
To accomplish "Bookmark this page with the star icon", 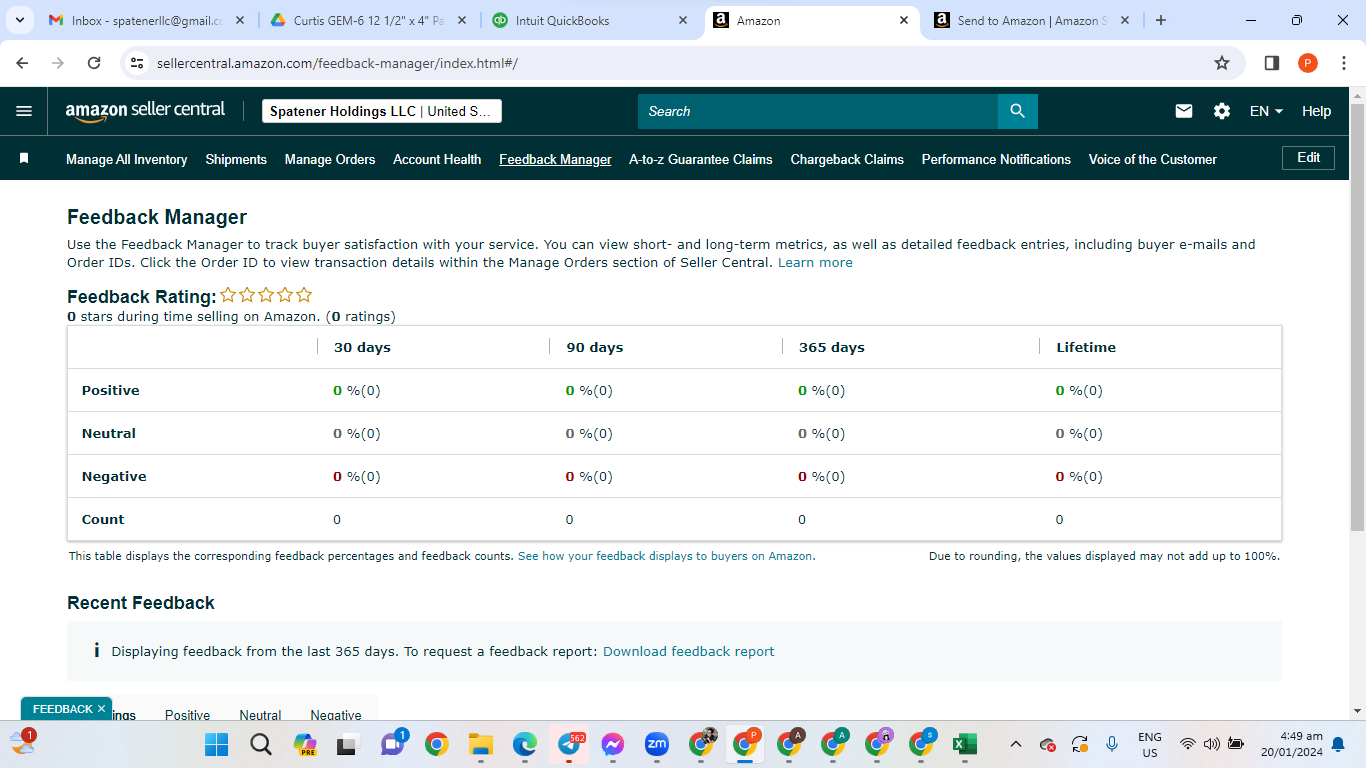I will (1222, 63).
